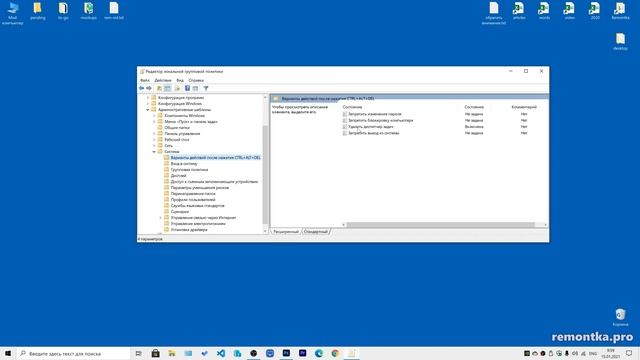Expand the Конфигурация Windows node

pyautogui.click(x=148, y=104)
